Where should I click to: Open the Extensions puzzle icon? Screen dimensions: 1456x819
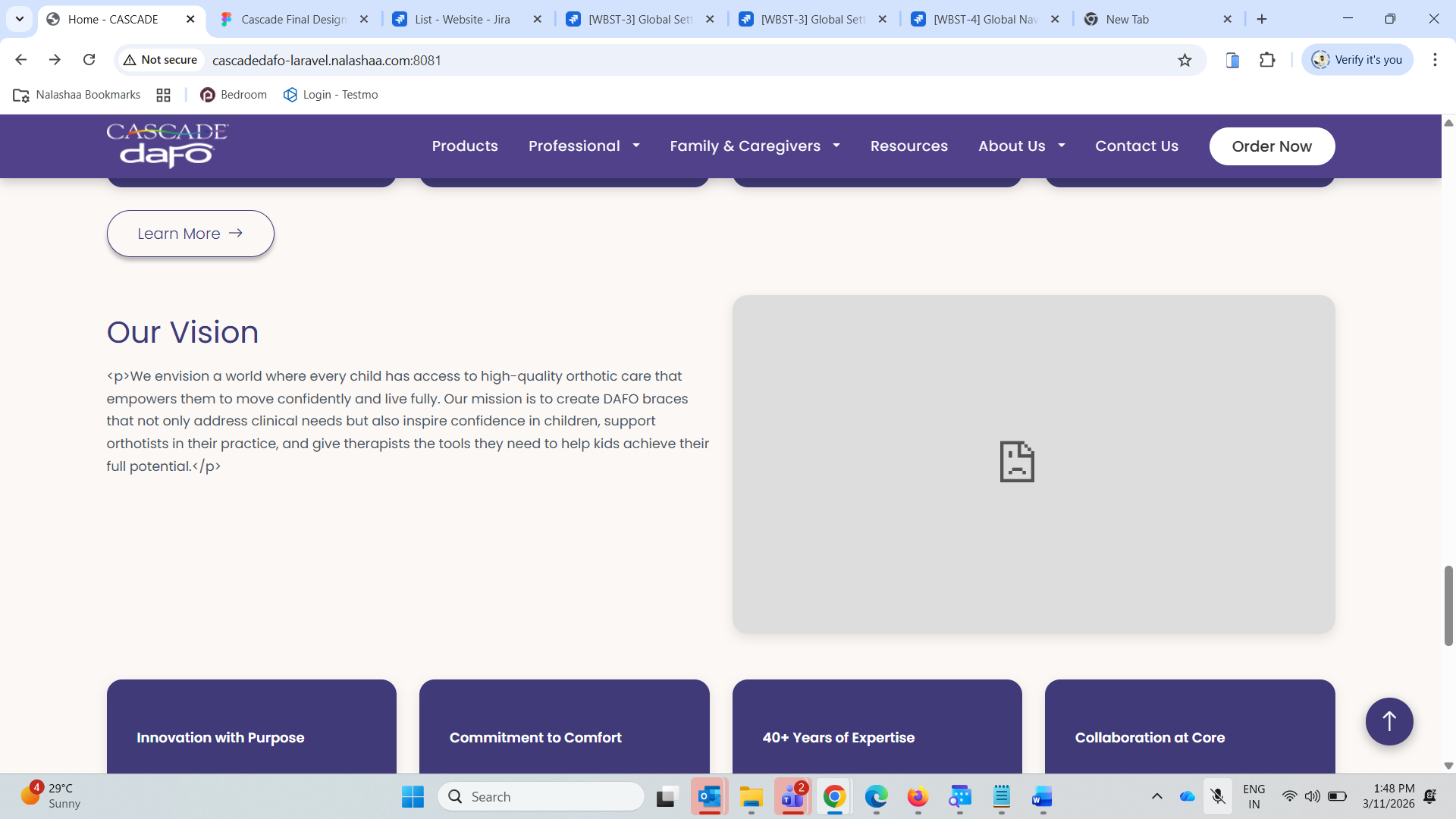[1267, 60]
